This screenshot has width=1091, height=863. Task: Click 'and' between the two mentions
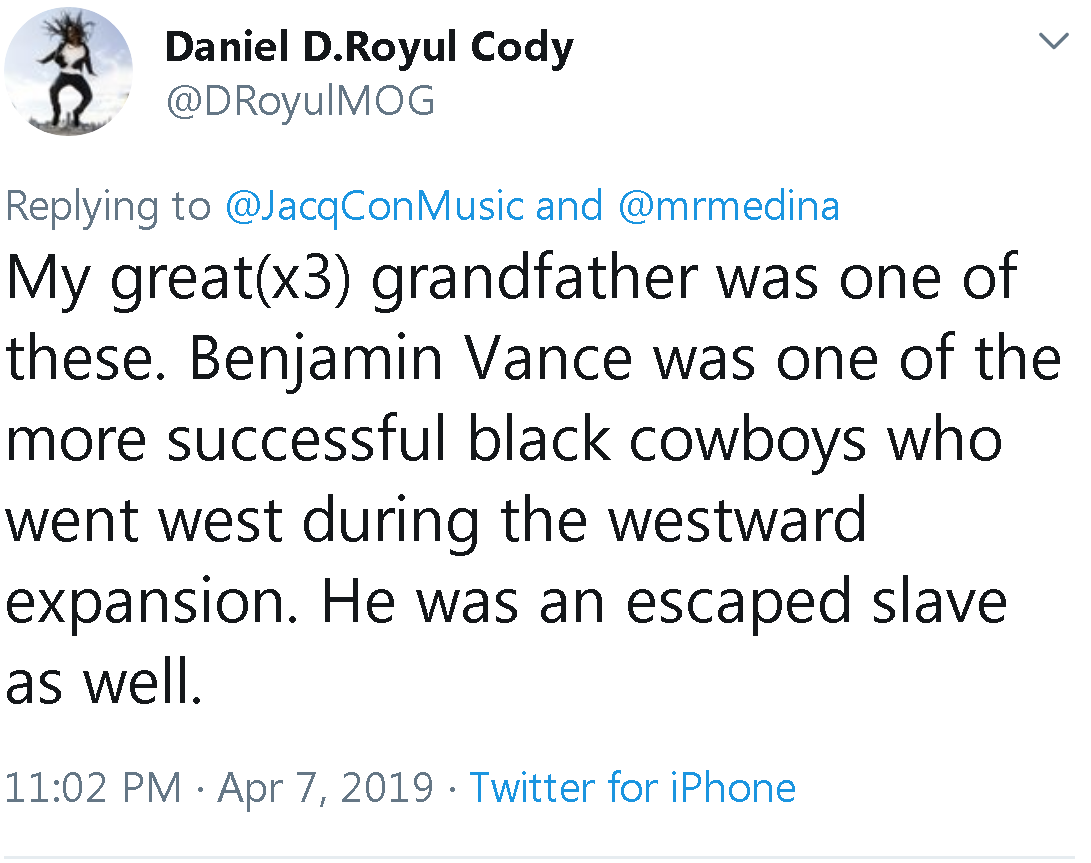570,206
